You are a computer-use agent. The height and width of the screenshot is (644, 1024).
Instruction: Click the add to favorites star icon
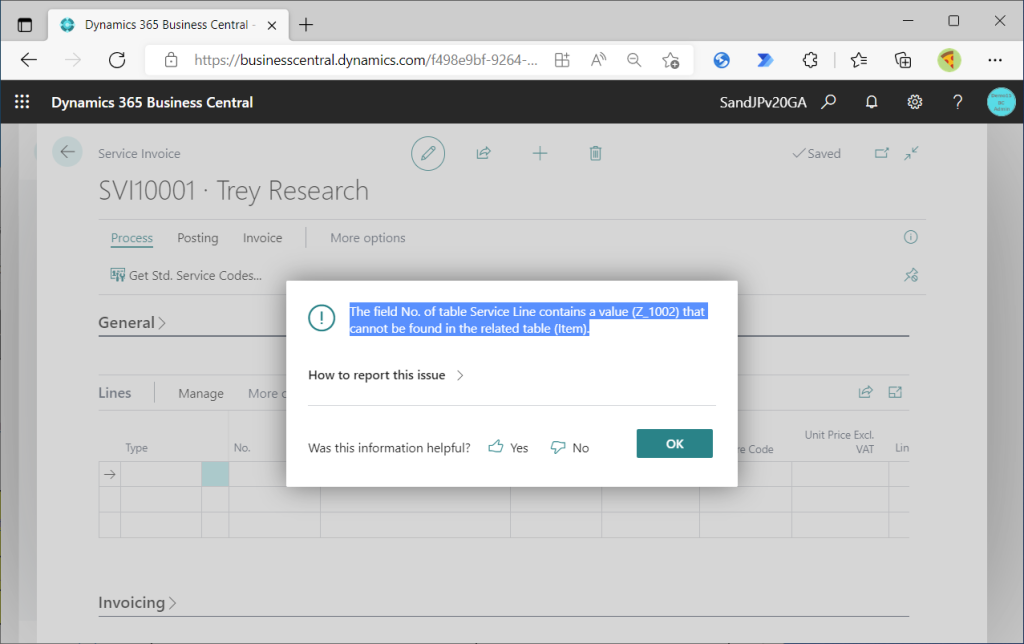tap(670, 60)
